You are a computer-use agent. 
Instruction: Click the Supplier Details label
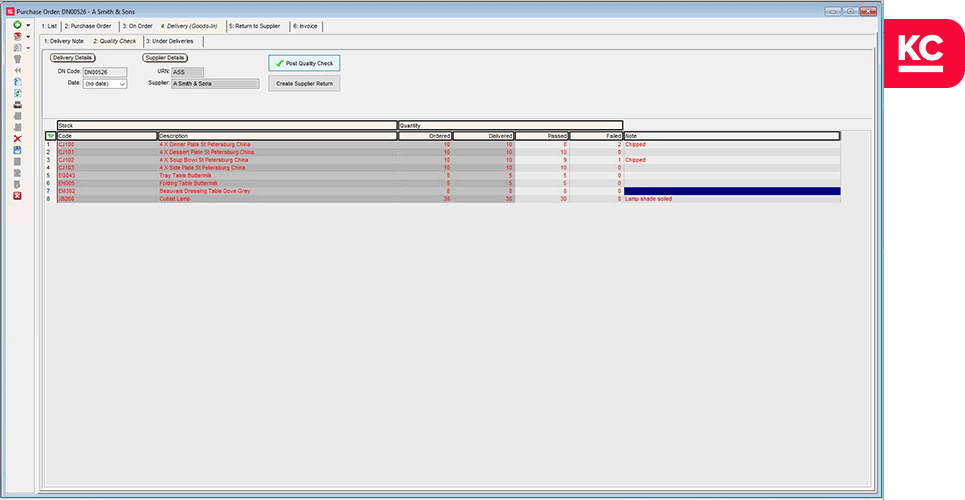(x=166, y=58)
